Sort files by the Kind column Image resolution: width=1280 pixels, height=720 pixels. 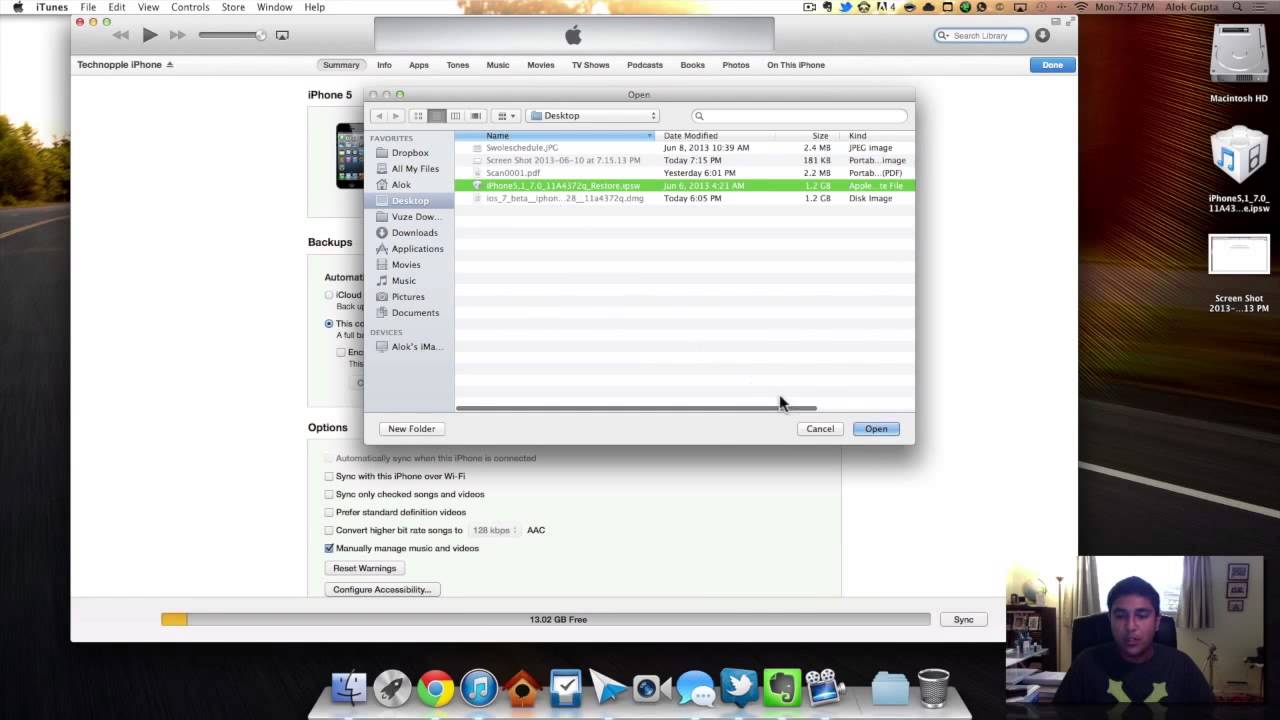coord(878,135)
